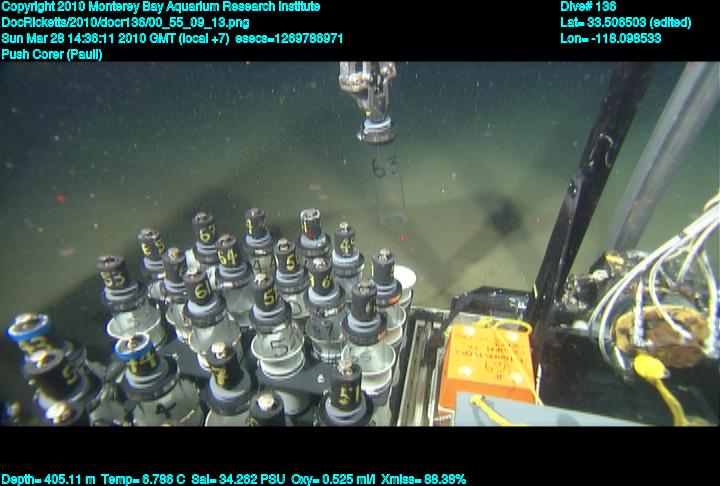Viewport: 720px width, 486px height.
Task: Click the core handle labeled 64
Action: pyautogui.click(x=227, y=252)
